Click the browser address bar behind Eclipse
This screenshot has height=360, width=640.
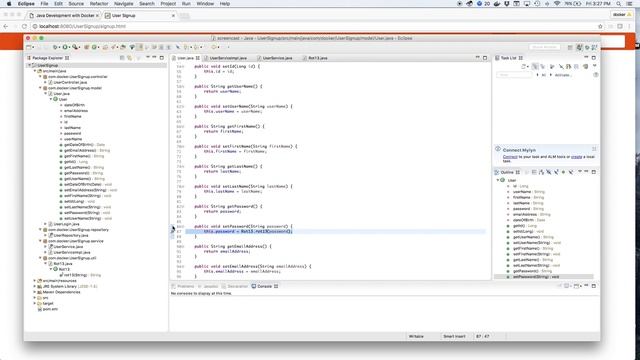314,26
